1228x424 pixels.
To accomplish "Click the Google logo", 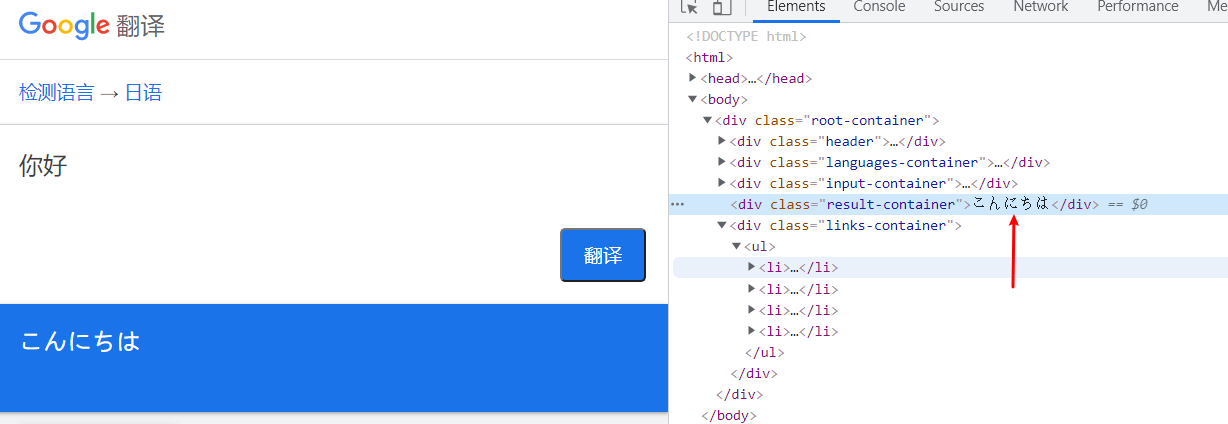I will click(64, 26).
